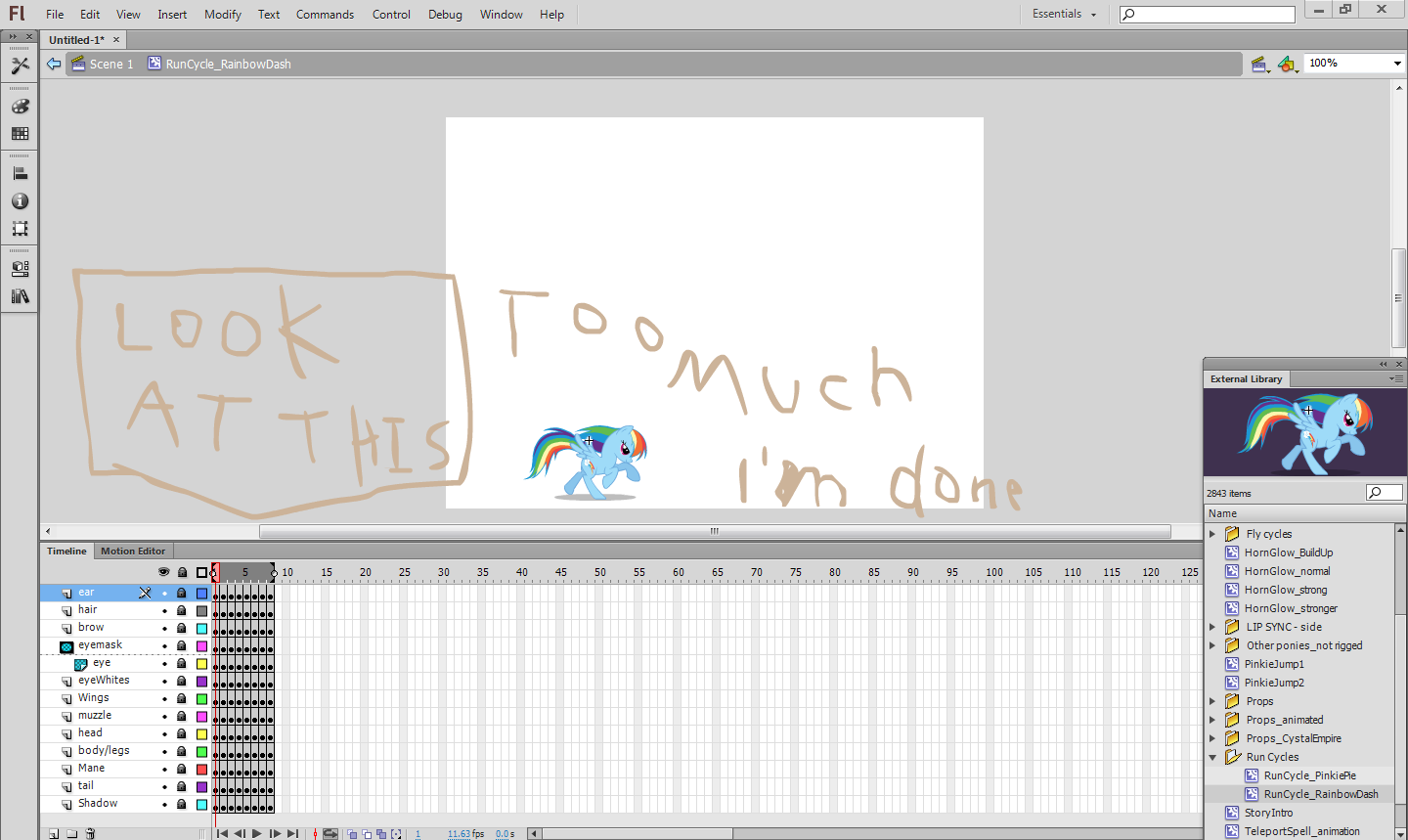1408x840 pixels.
Task: Expand the Fly cycles folder
Action: coord(1212,534)
